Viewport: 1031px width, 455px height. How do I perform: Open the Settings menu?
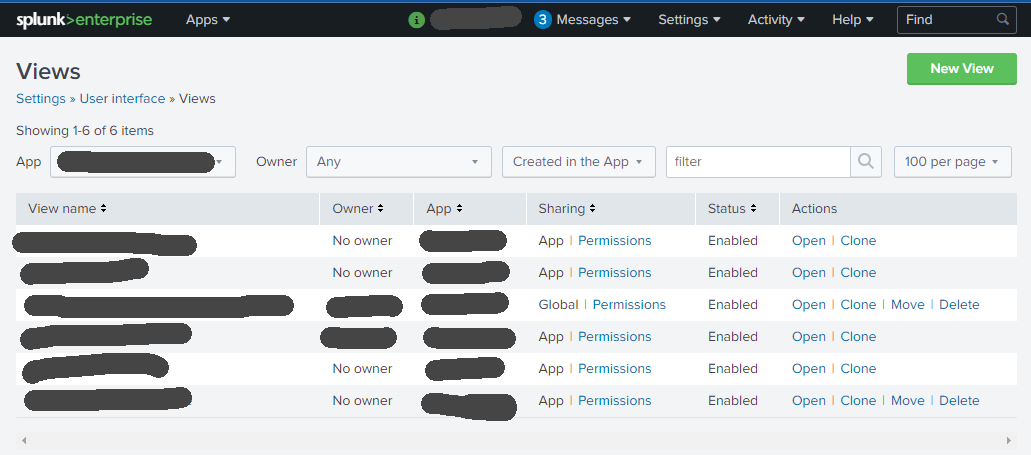690,20
